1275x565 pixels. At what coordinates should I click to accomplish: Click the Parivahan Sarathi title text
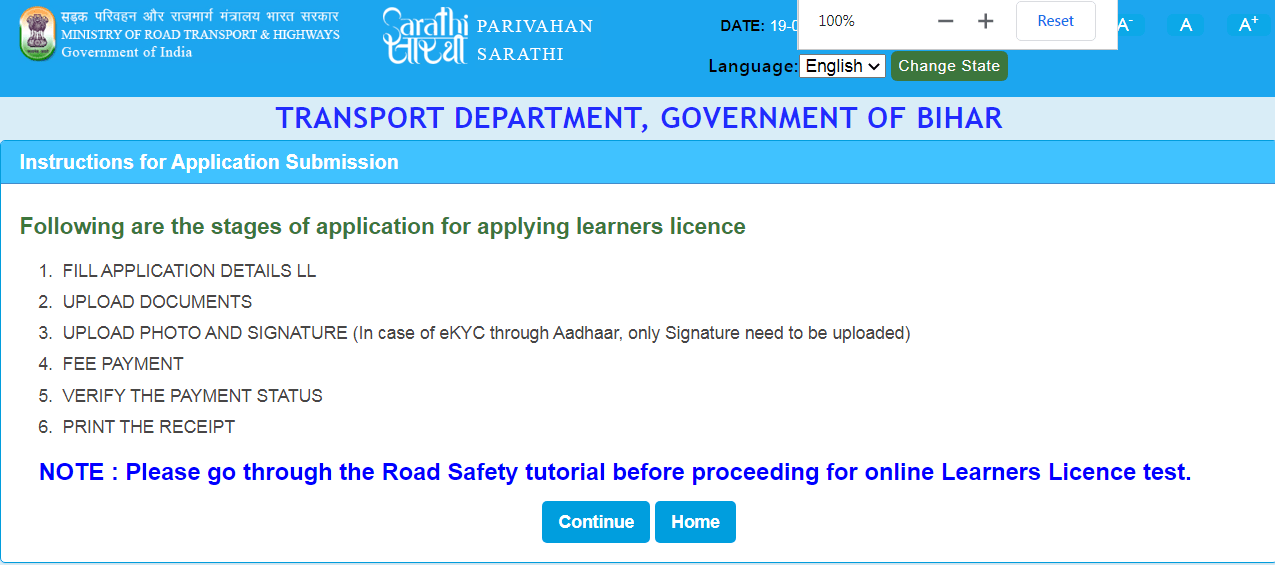[535, 40]
